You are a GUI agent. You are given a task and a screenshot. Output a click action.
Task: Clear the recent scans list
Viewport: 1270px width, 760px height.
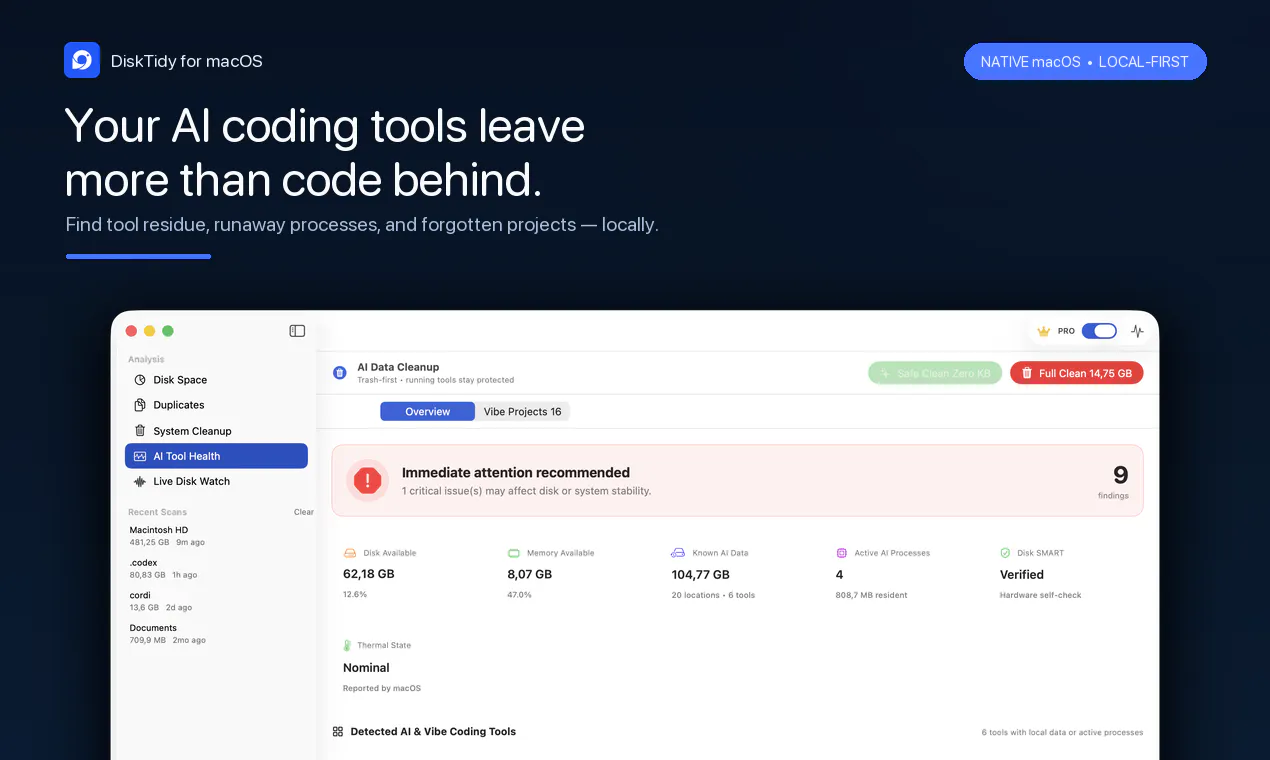point(303,512)
